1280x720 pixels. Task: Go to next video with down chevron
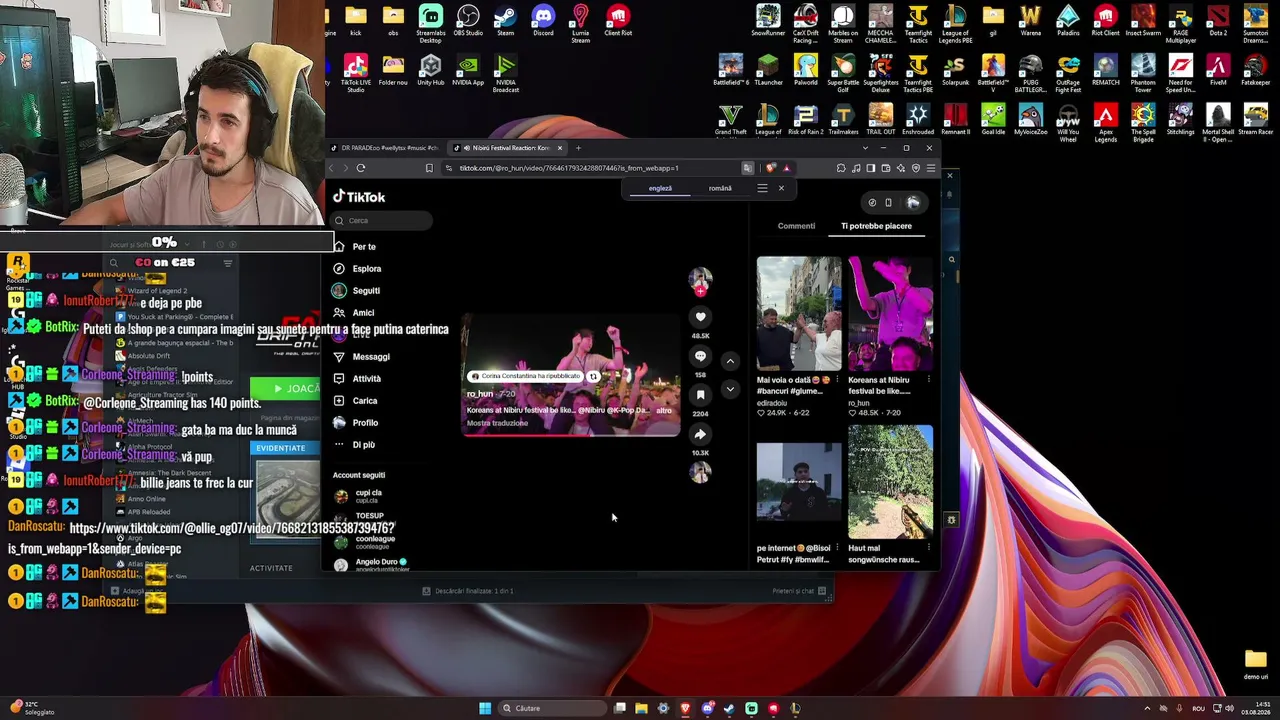(x=730, y=389)
